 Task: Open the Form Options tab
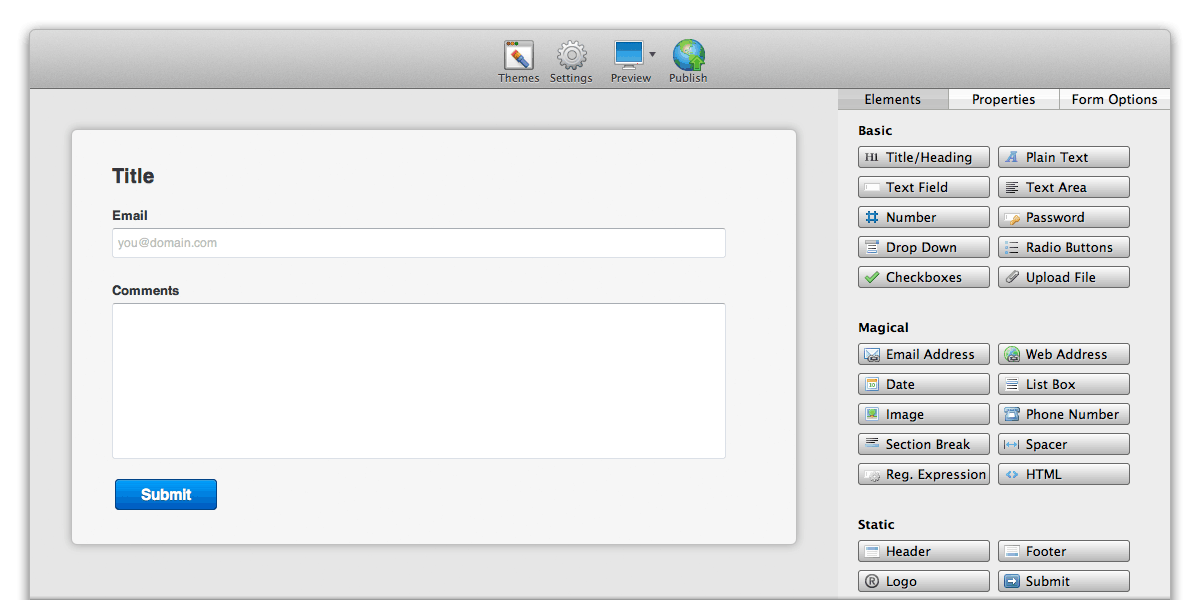(x=1114, y=99)
